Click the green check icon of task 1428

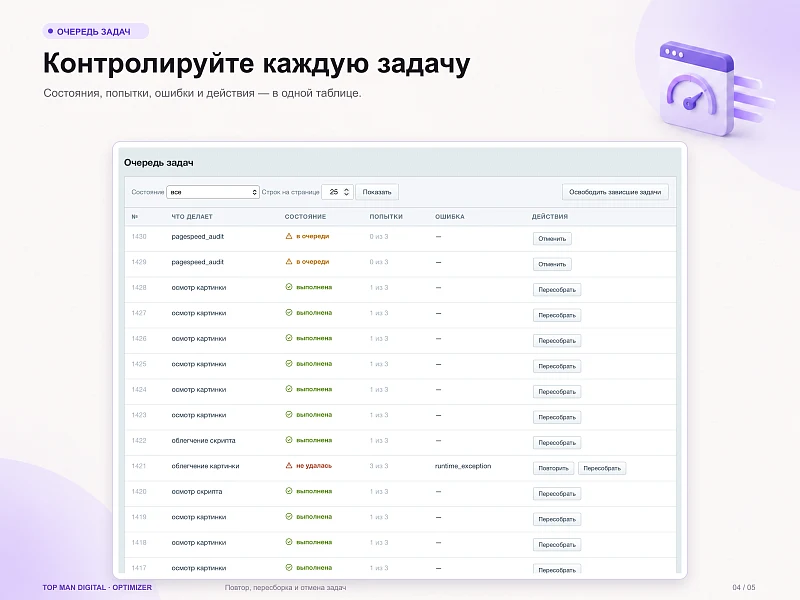click(x=289, y=287)
